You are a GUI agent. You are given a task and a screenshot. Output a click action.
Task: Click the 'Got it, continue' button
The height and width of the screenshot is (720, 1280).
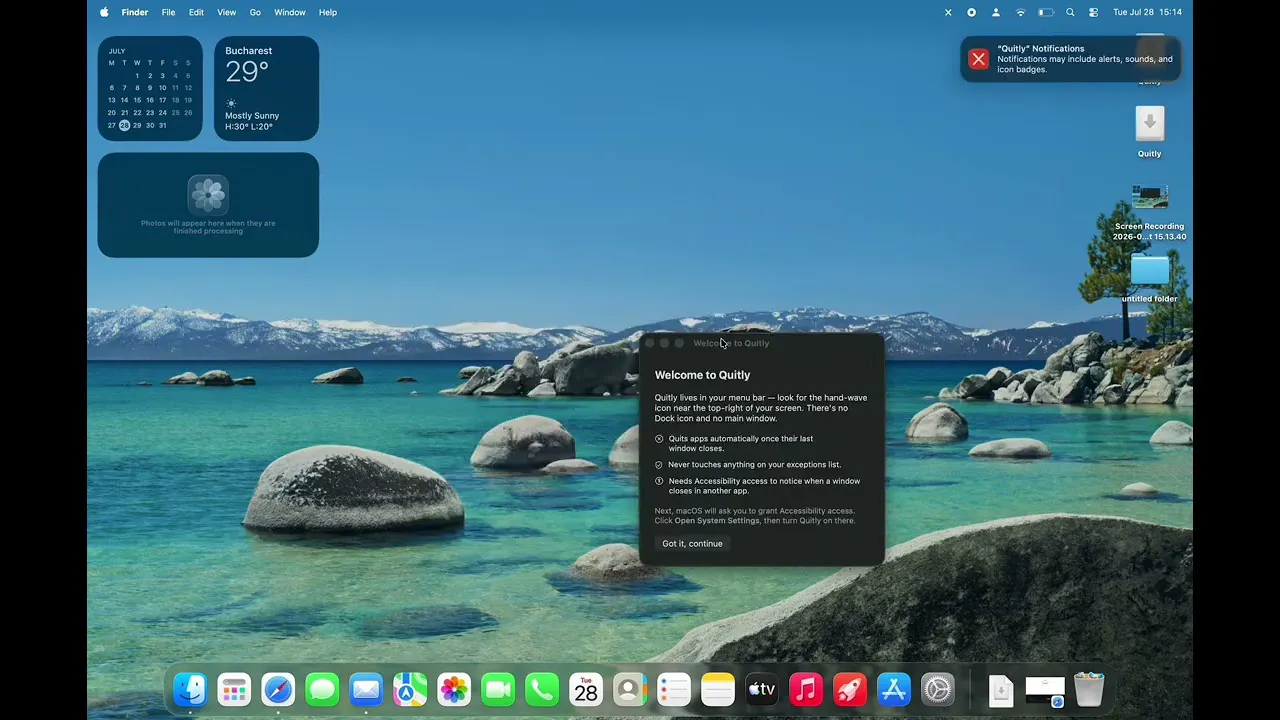coord(692,544)
